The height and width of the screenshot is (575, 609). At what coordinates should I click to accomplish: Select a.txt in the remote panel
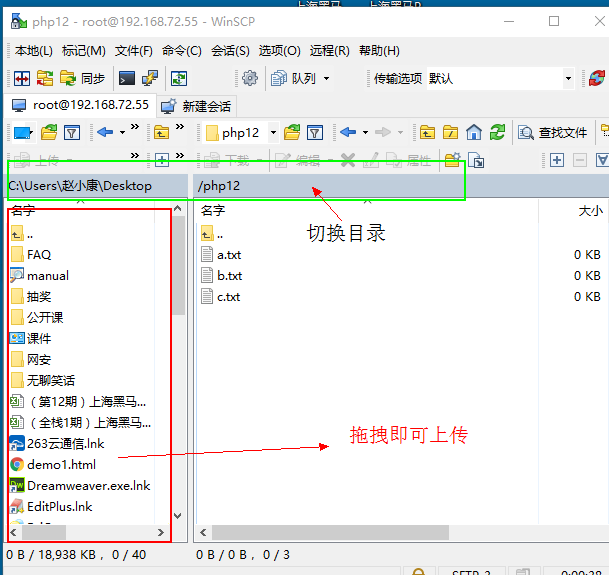pos(229,255)
